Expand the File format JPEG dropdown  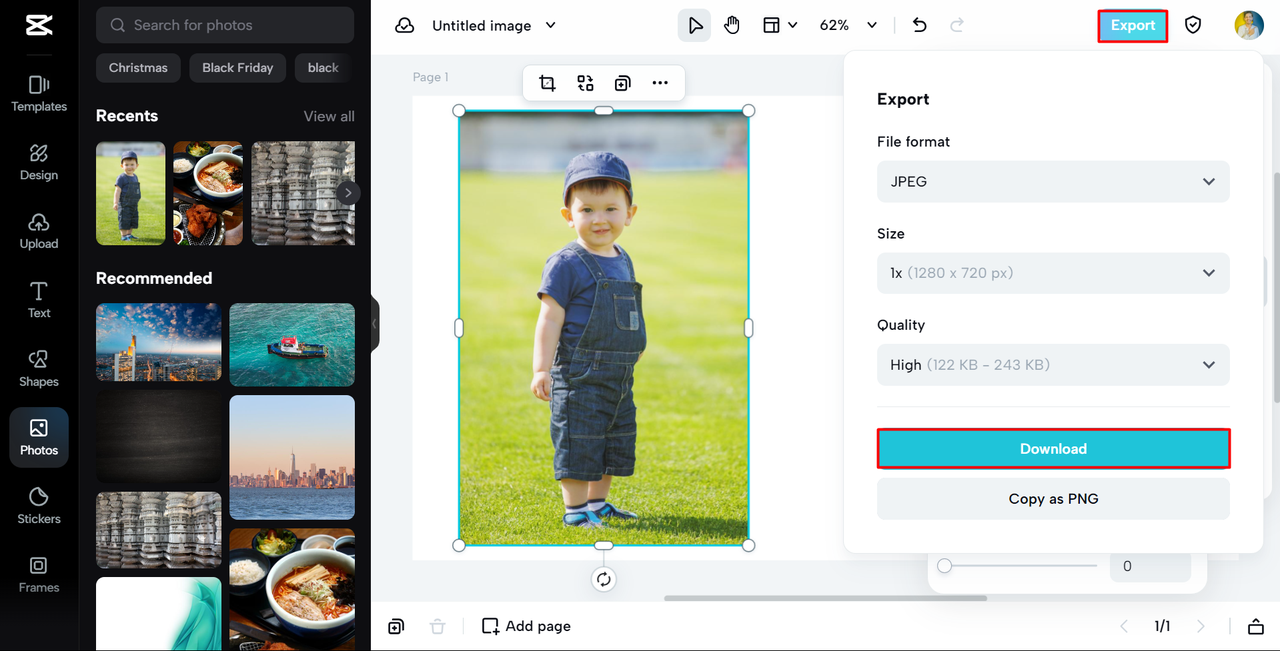pyautogui.click(x=1053, y=182)
